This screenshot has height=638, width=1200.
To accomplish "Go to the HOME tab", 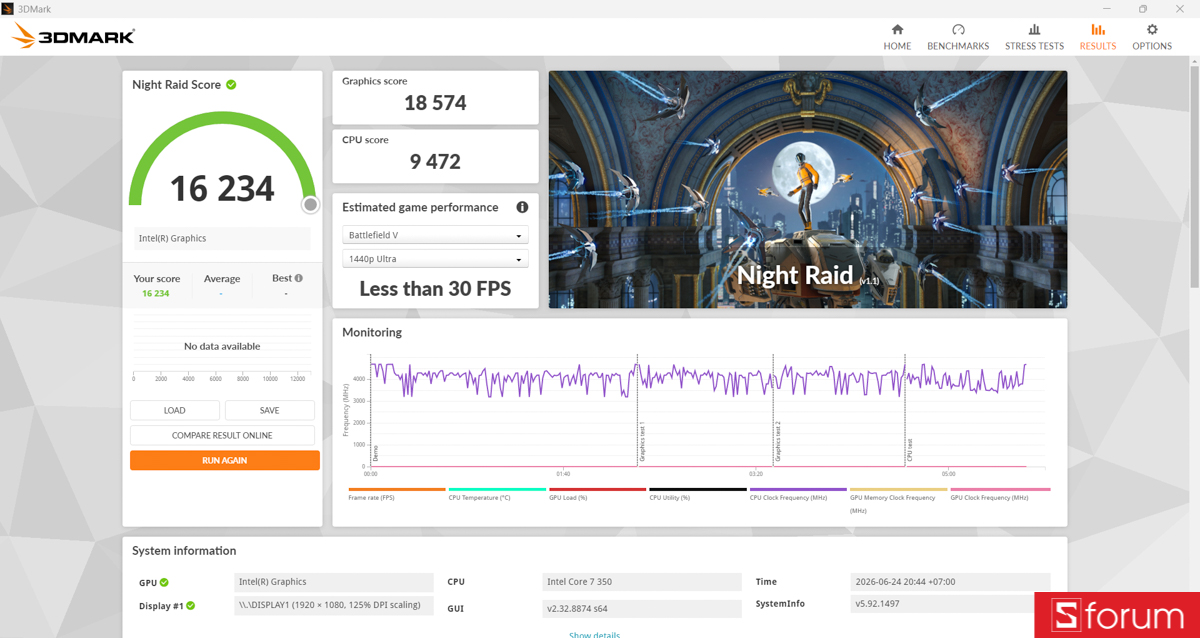I will coord(897,37).
